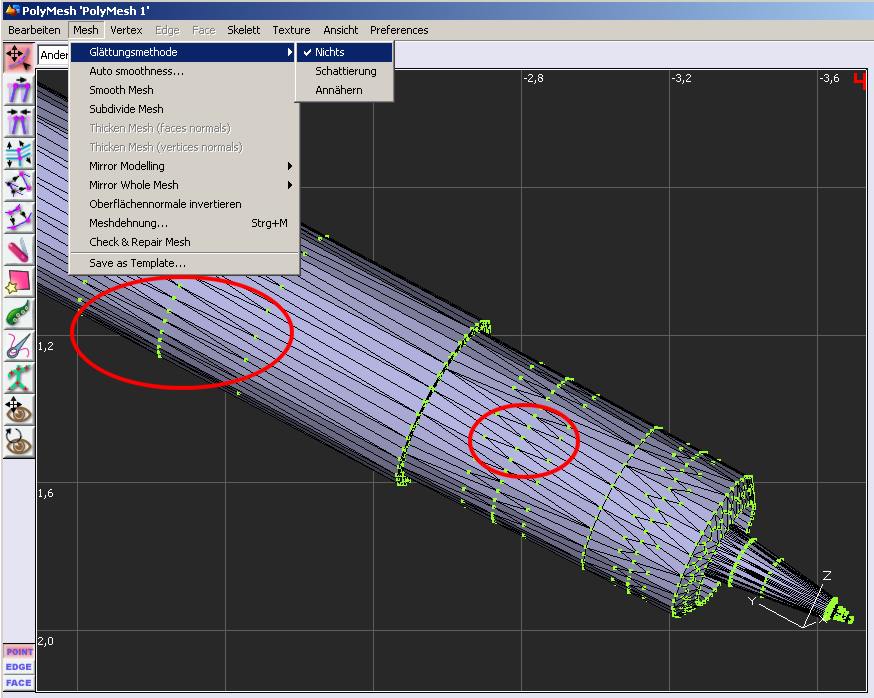Viewport: 874px width, 698px height.
Task: Switch to EDGE selection mode
Action: 19,667
